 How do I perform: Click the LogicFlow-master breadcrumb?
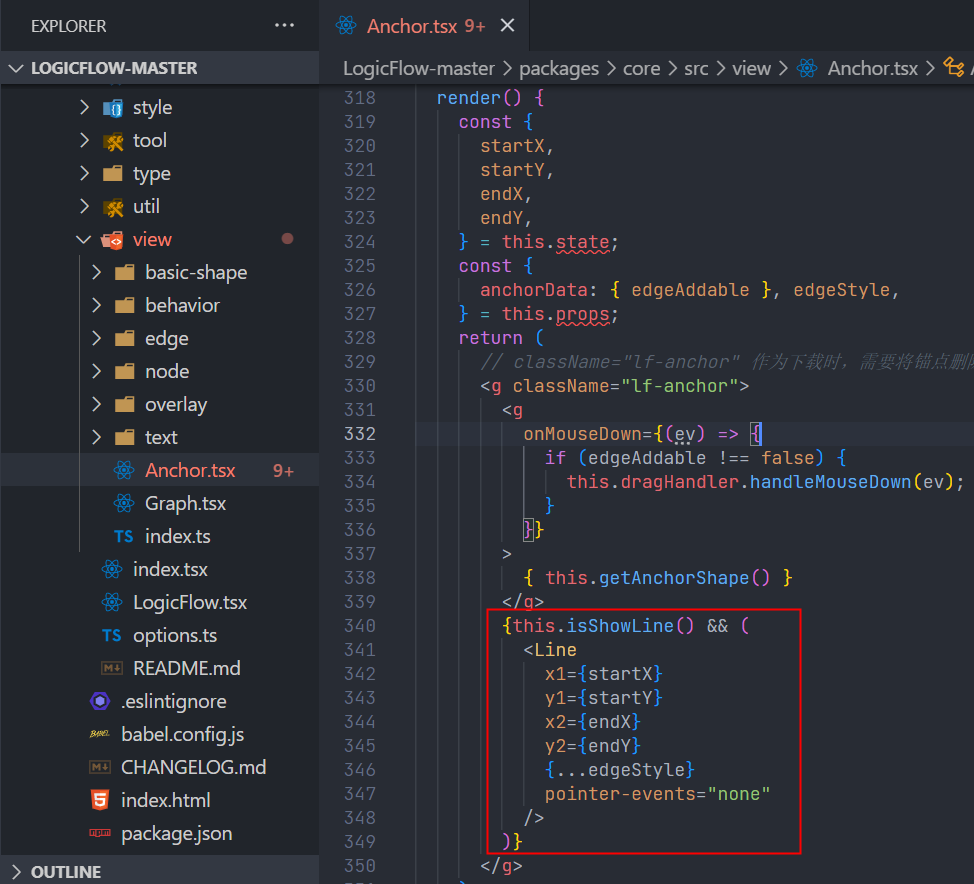click(419, 68)
